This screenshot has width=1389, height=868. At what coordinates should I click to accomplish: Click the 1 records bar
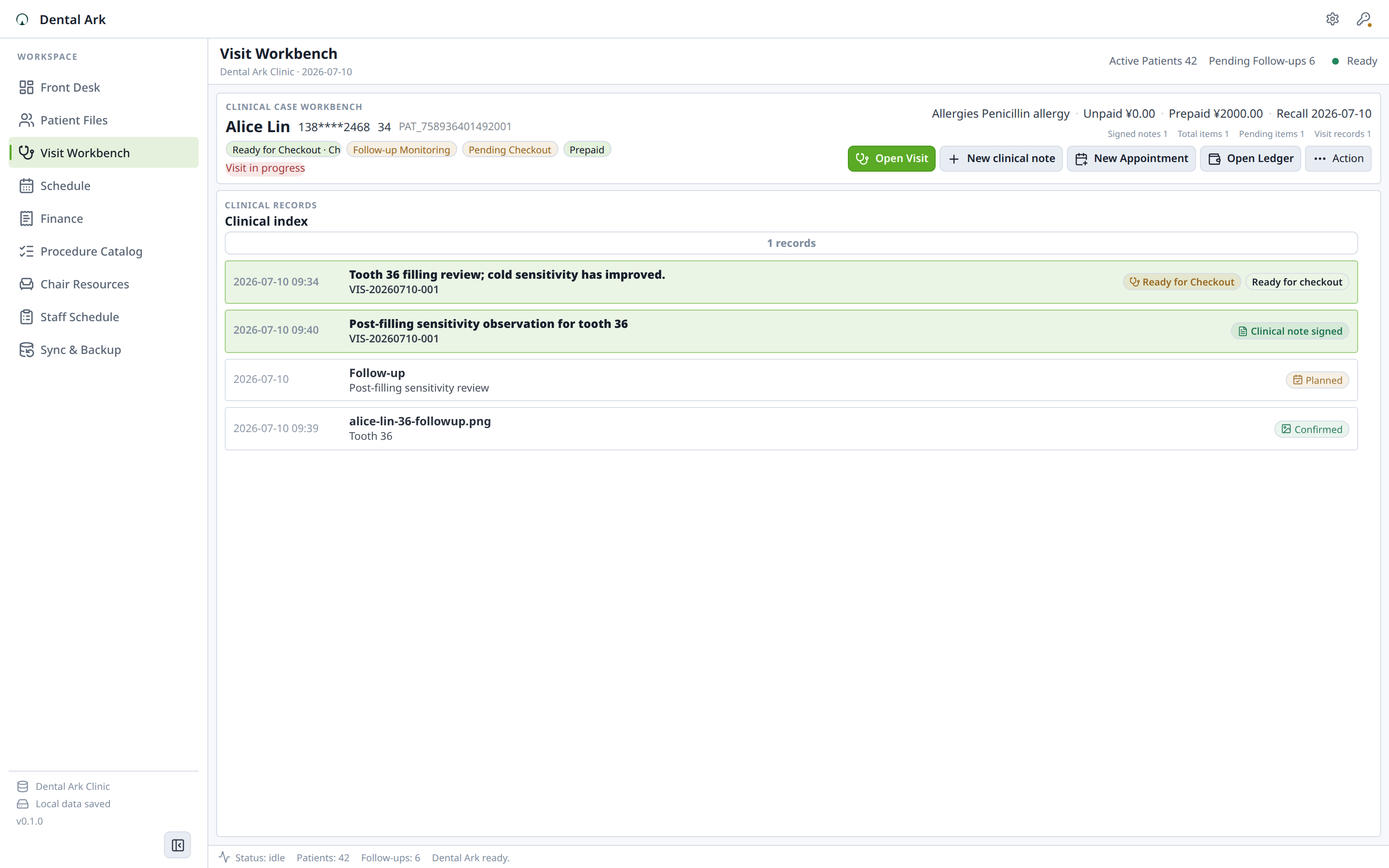791,243
